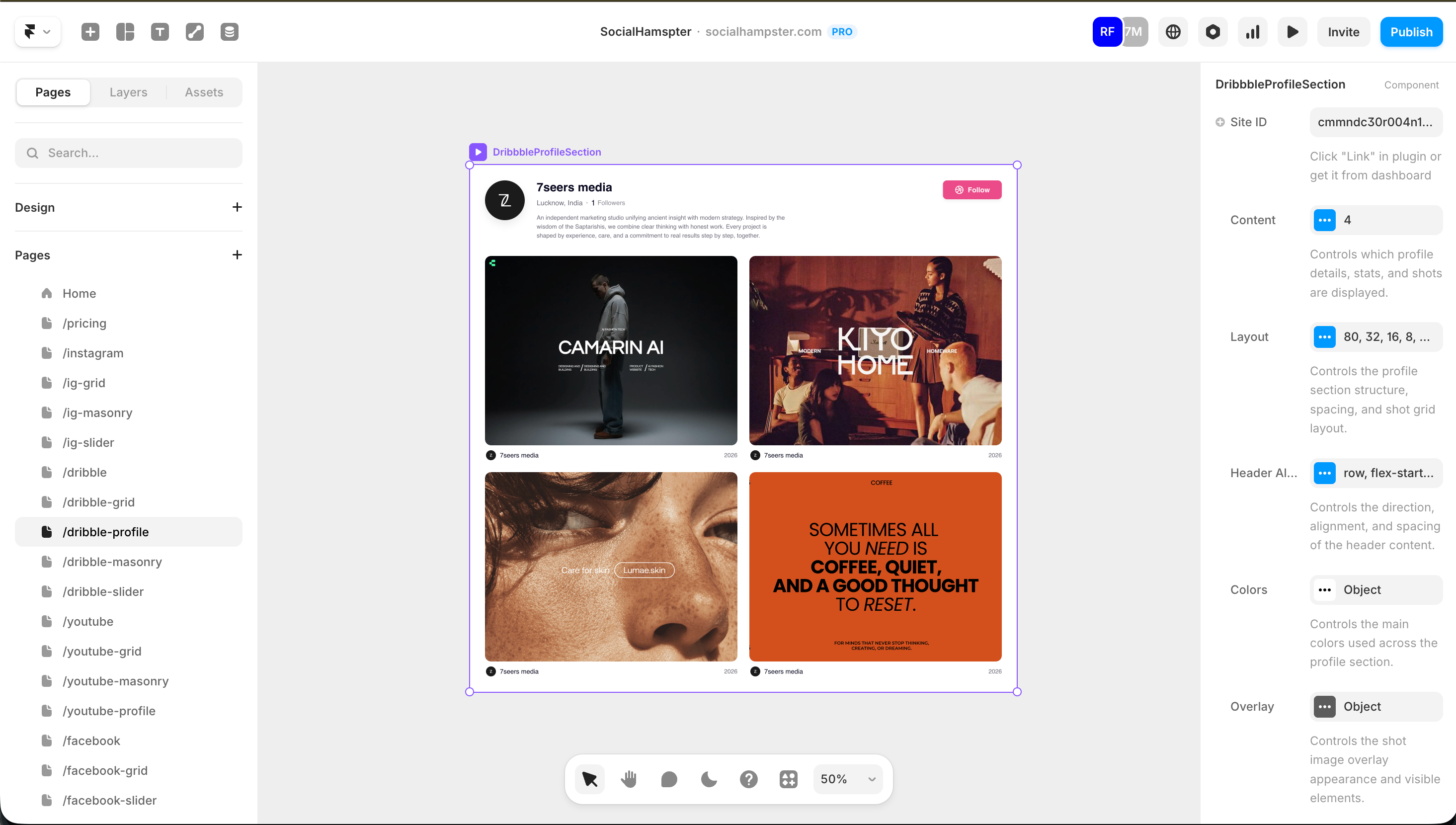Click plus icon beside Site ID
Viewport: 1456px width, 825px height.
[x=1220, y=122]
